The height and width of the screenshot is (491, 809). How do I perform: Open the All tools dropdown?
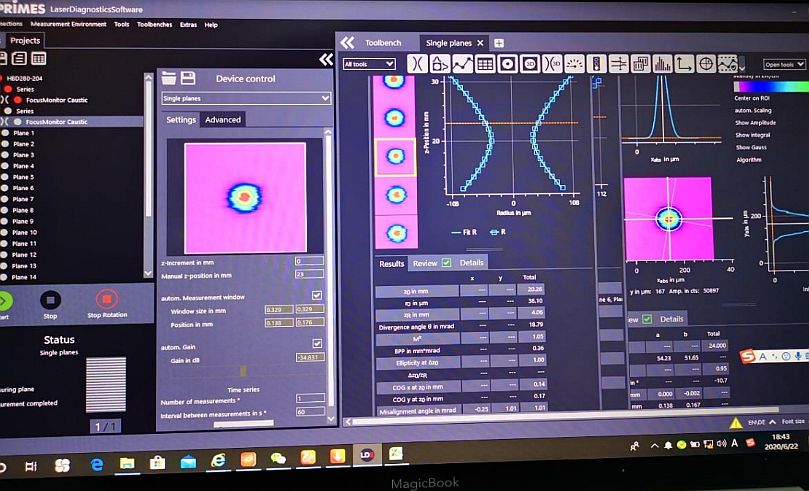(369, 64)
